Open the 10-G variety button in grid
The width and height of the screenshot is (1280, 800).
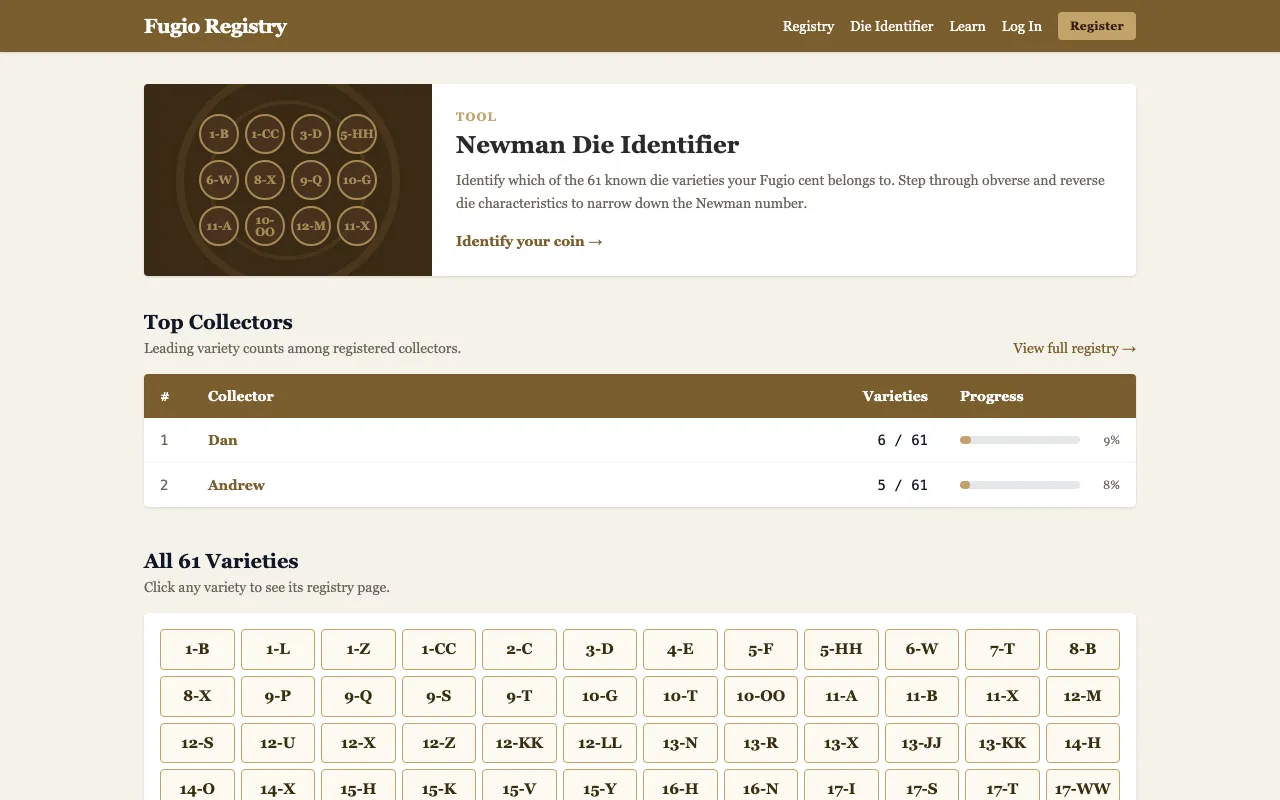pyautogui.click(x=600, y=696)
